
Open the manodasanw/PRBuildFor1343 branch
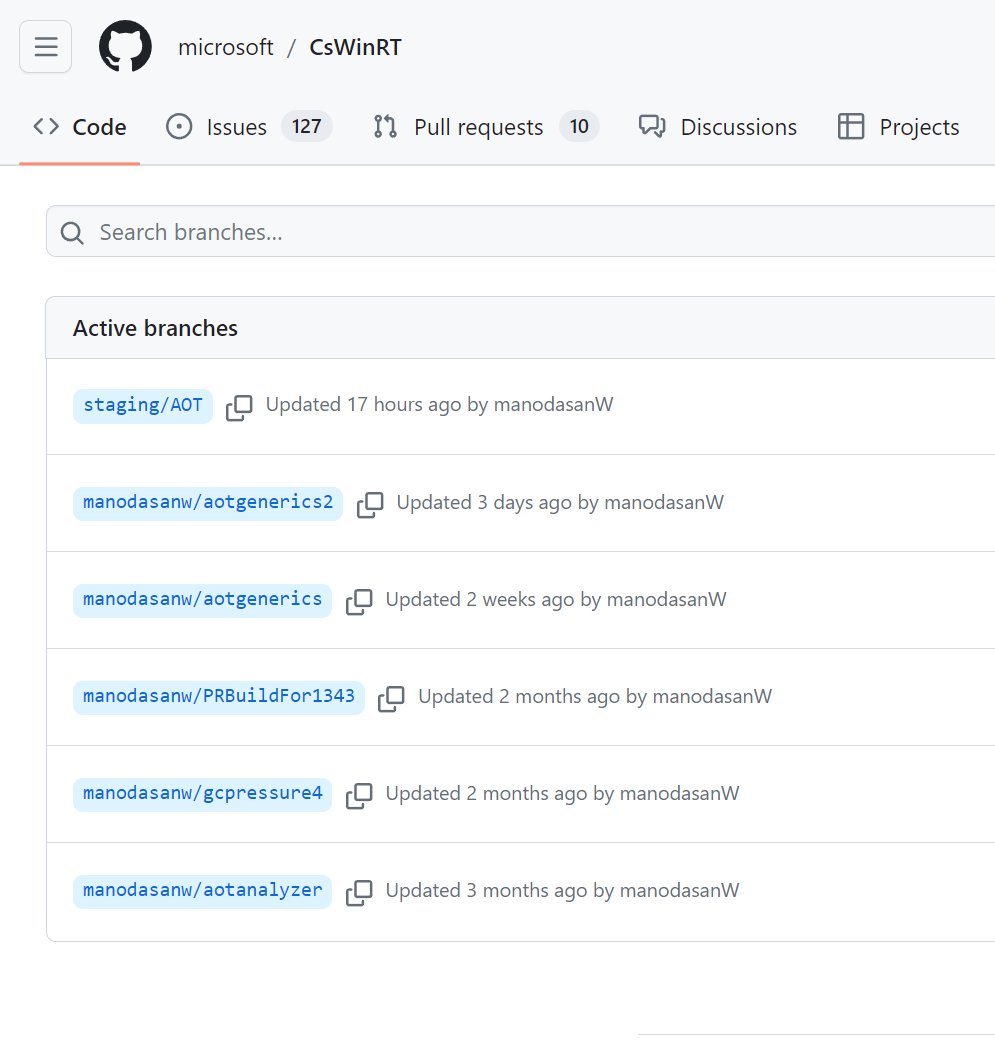219,696
